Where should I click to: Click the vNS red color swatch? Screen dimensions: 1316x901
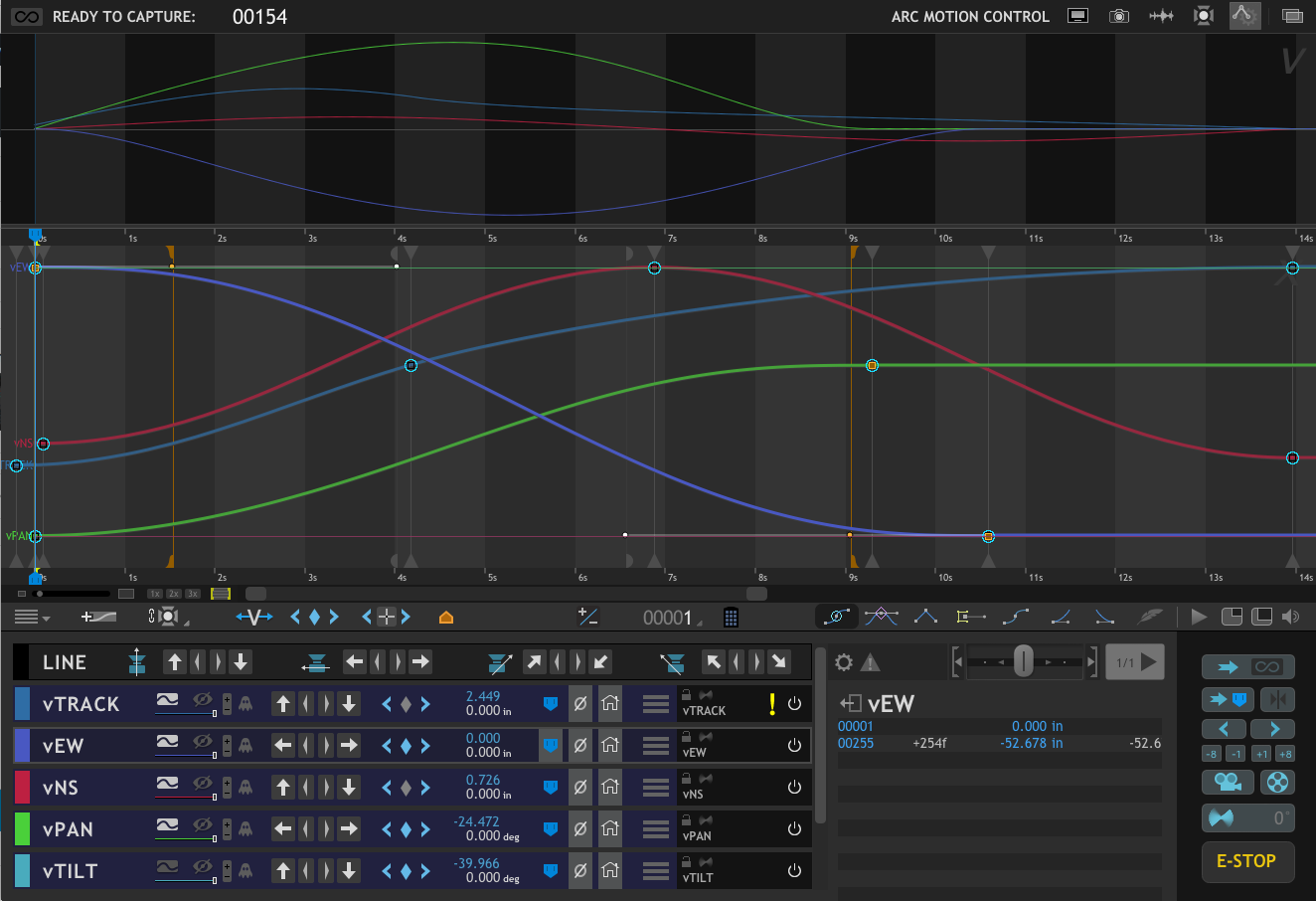22,788
